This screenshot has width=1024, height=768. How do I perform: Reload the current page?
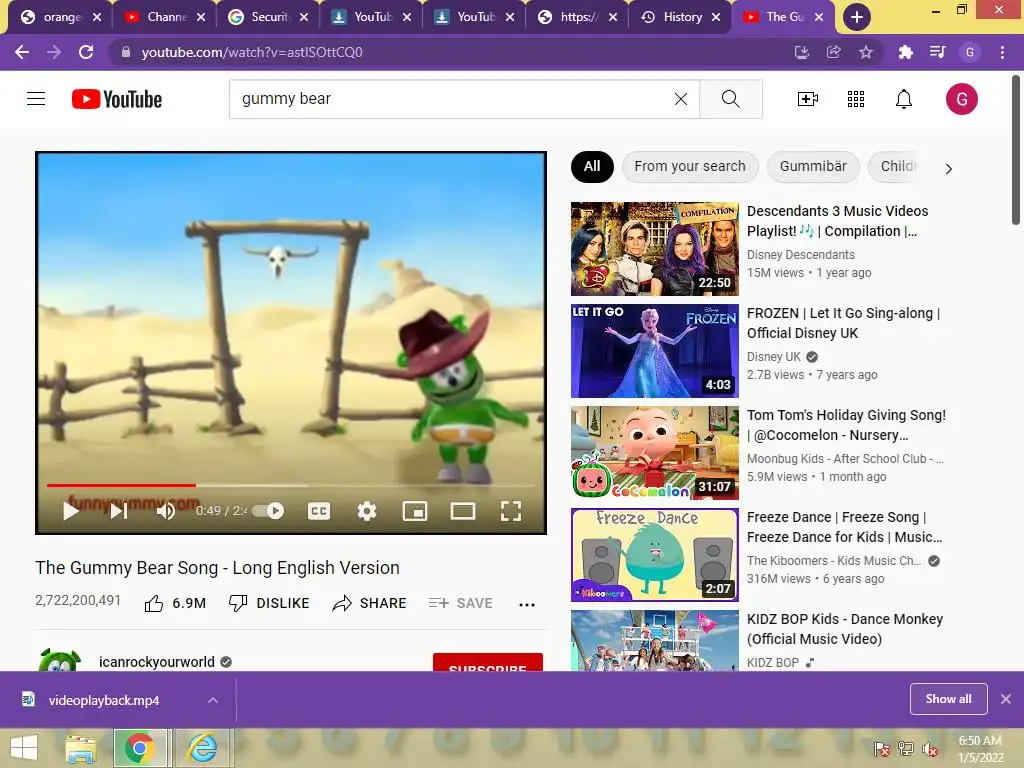(86, 52)
